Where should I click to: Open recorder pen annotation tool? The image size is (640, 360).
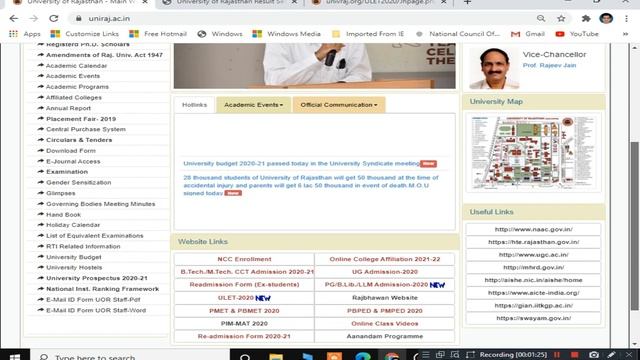611,355
